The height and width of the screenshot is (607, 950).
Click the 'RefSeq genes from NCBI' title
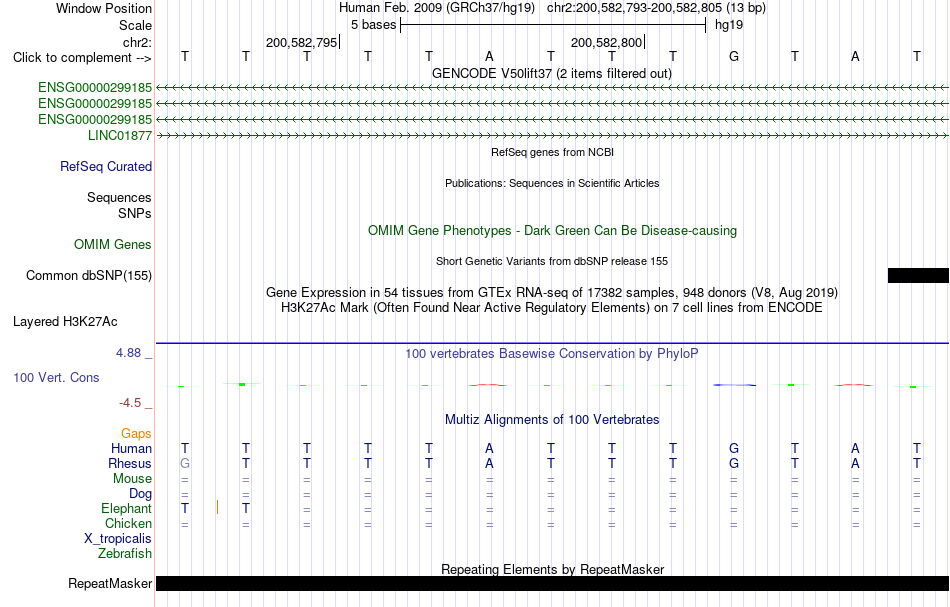tap(552, 153)
